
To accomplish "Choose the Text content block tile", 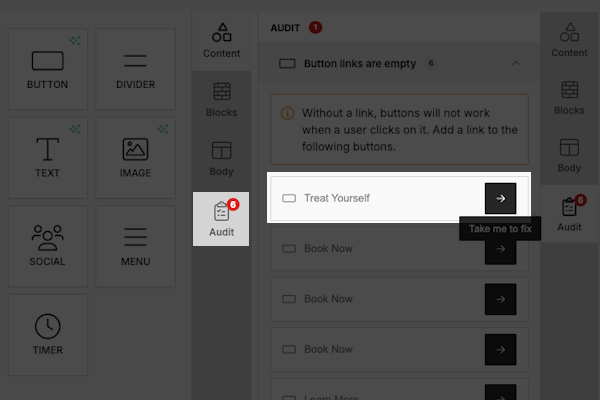I will tap(48, 157).
